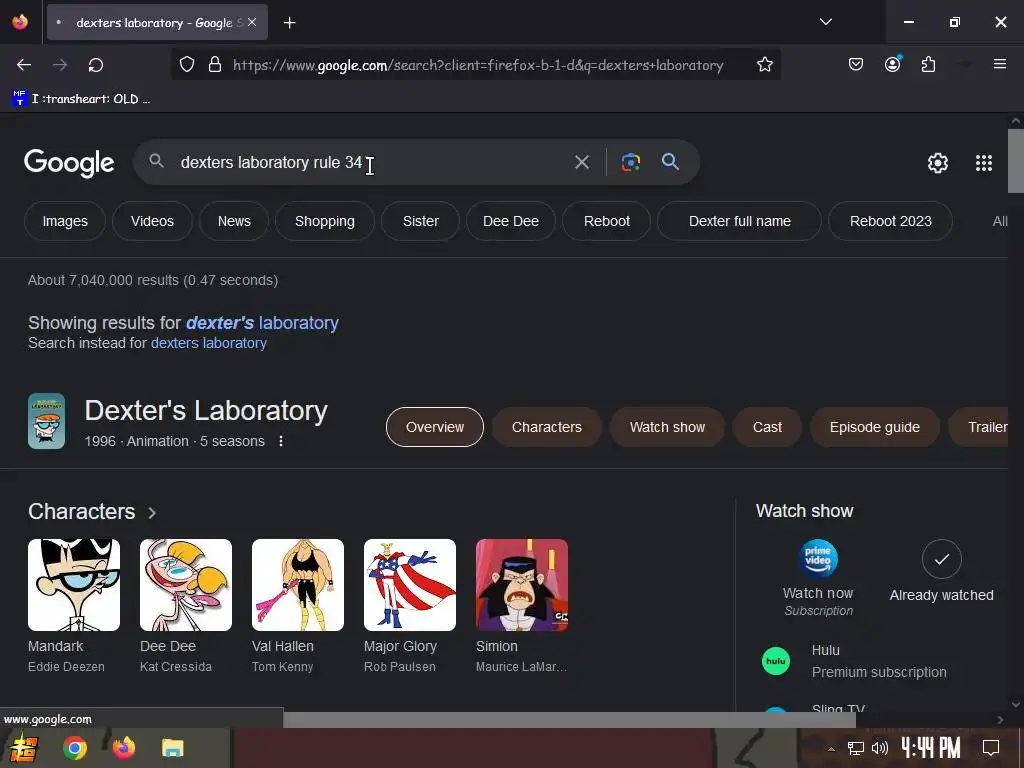Open the three-dot menu beside 5 seasons
This screenshot has height=768, width=1024.
point(281,441)
